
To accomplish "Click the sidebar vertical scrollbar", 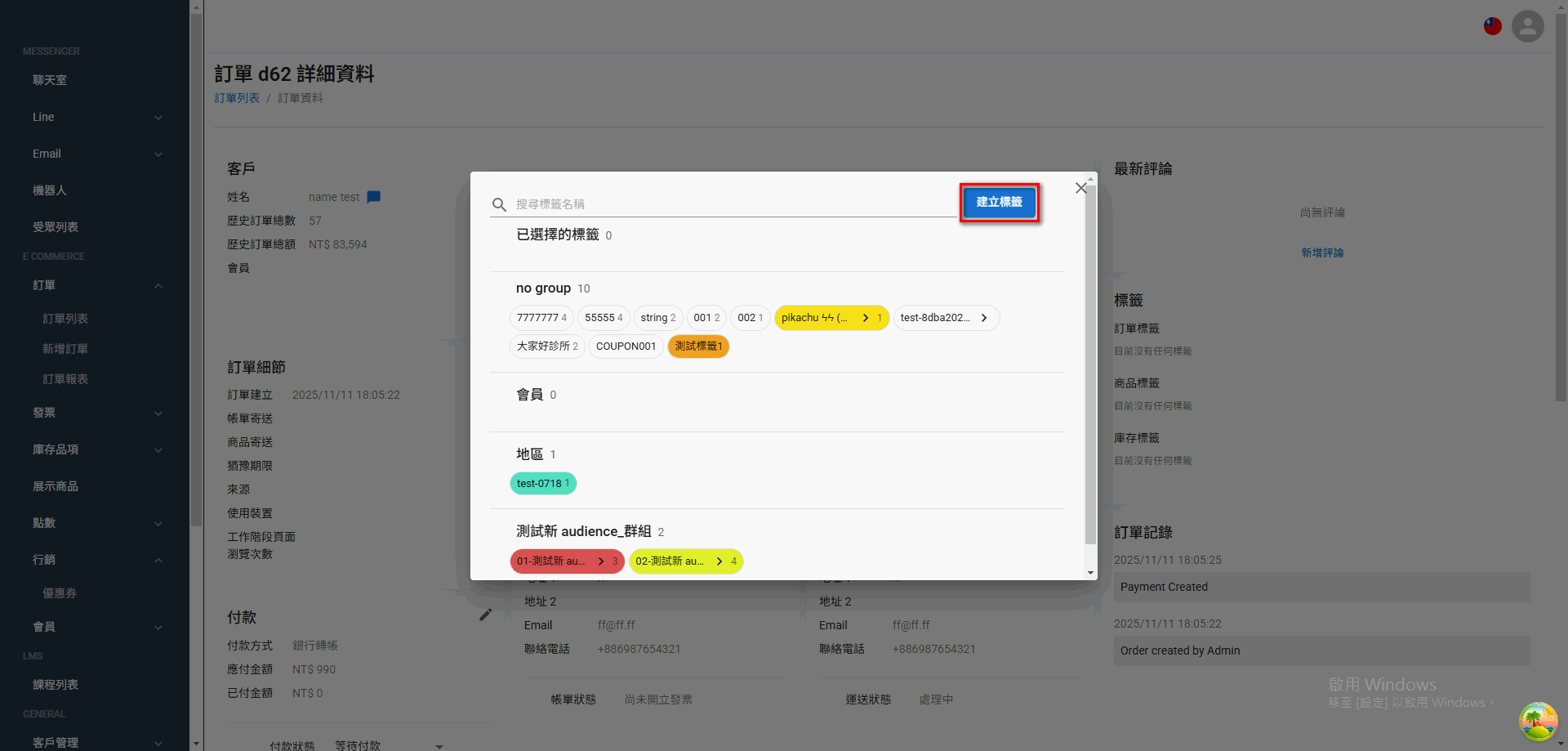I will 196,270.
